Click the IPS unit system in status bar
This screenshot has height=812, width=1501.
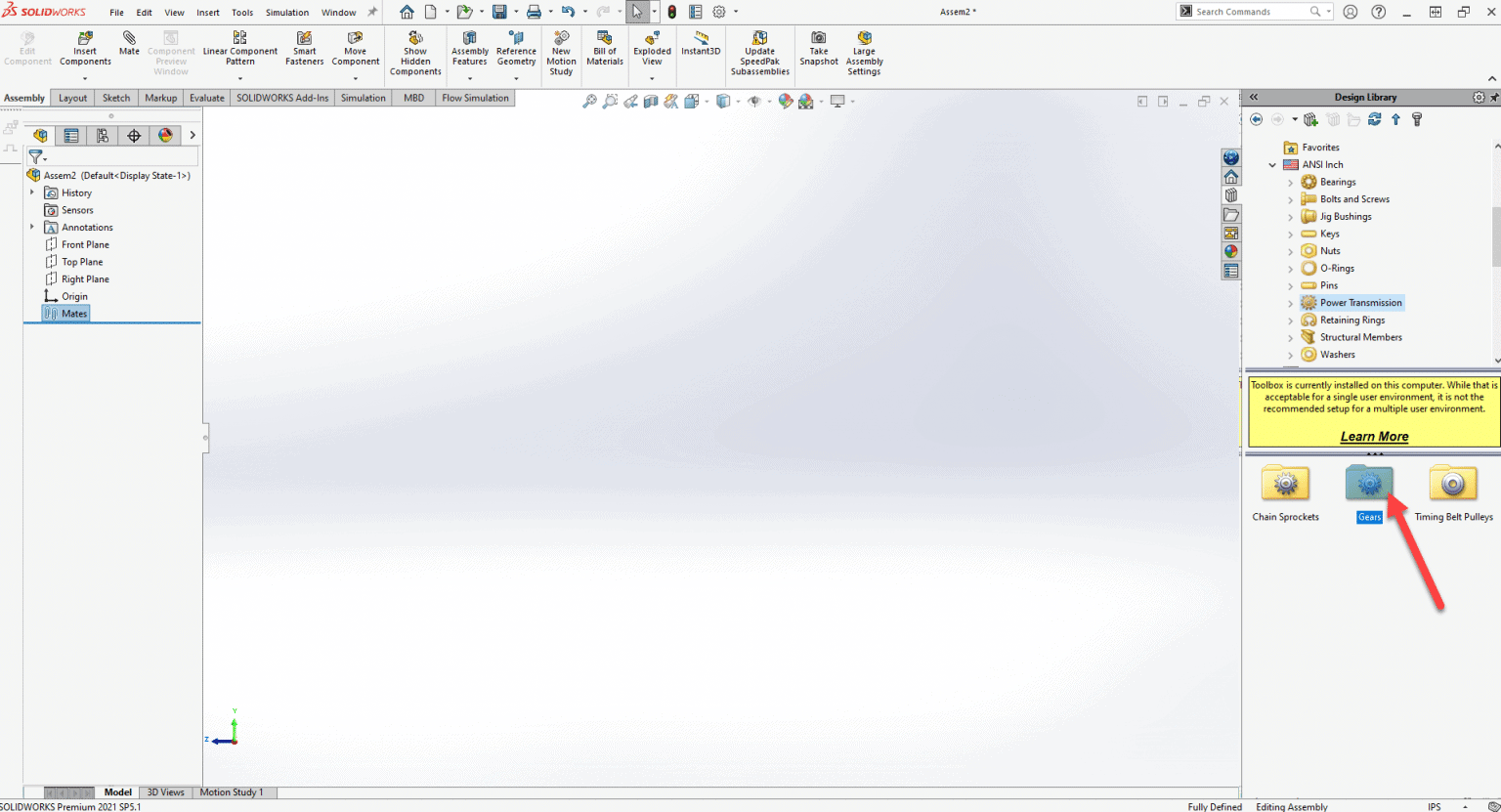(1434, 806)
